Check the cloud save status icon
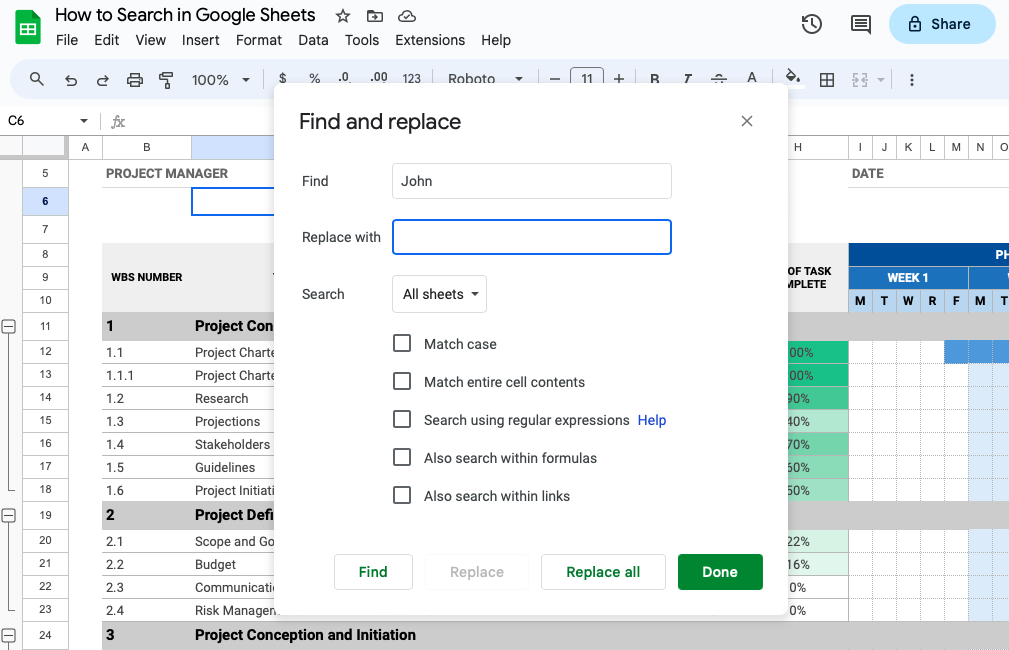Image resolution: width=1009 pixels, height=650 pixels. [407, 16]
